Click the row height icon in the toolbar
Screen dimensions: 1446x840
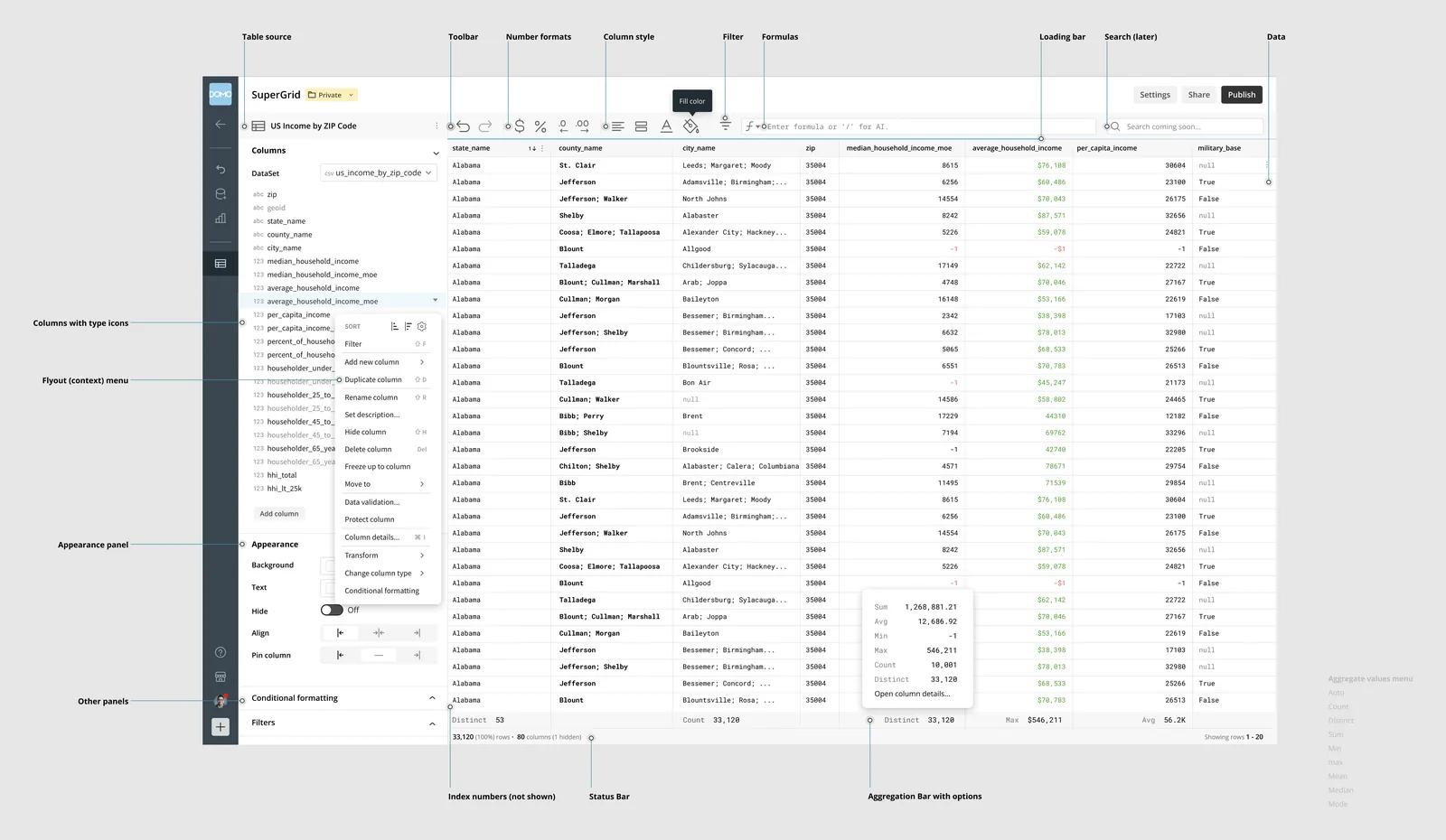(642, 126)
